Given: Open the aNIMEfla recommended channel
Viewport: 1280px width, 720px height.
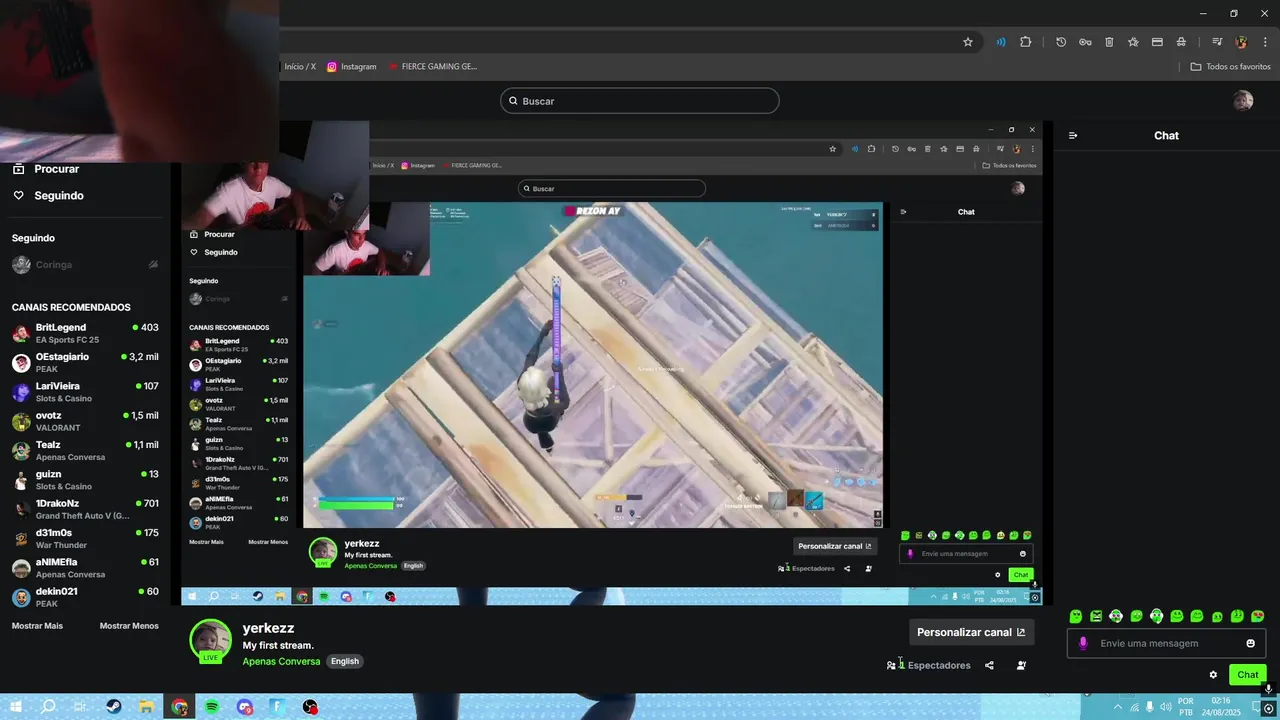Looking at the screenshot, I should click(85, 568).
